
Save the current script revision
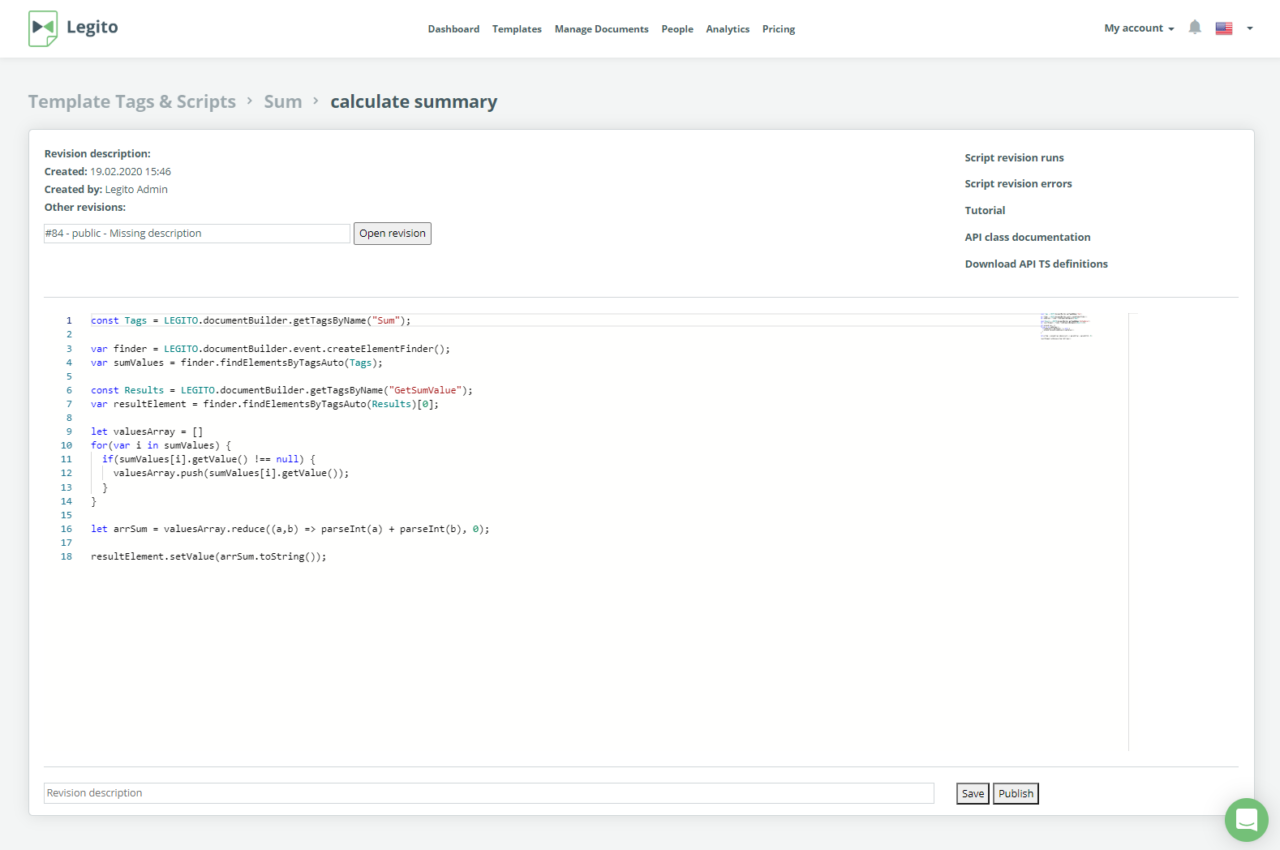tap(972, 793)
